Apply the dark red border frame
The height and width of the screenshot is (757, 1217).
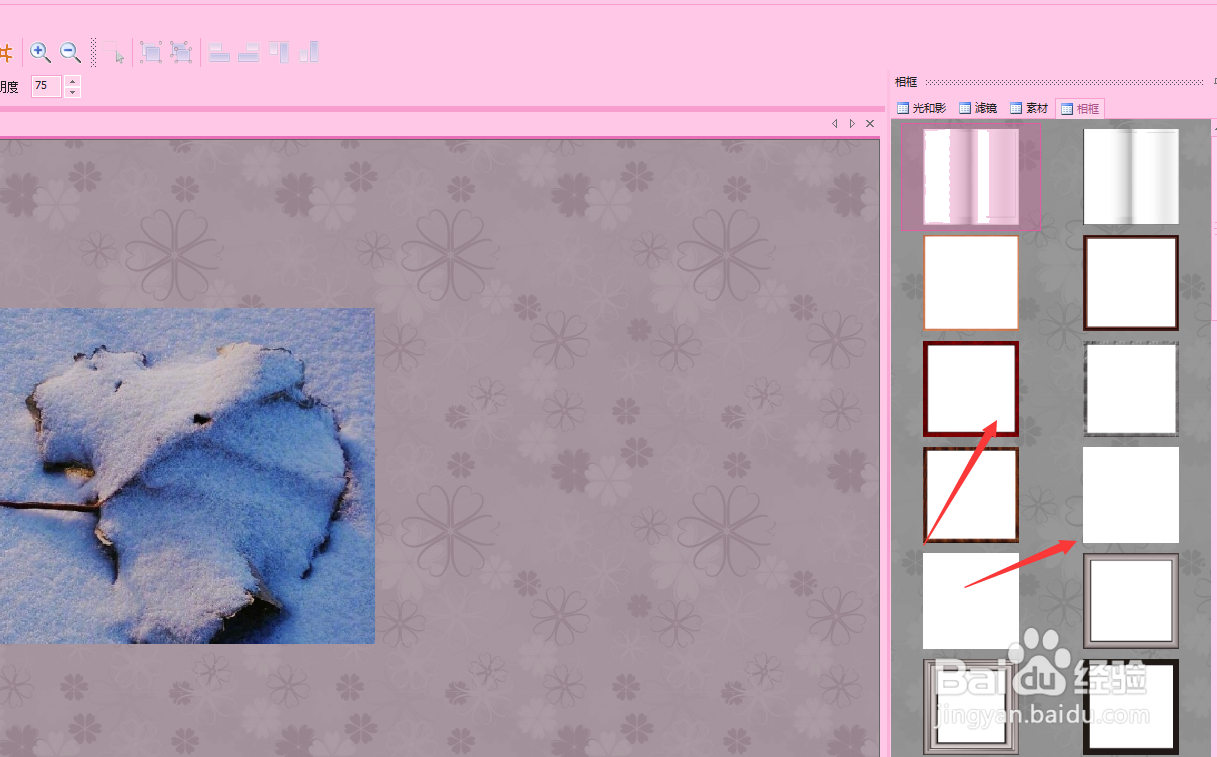pyautogui.click(x=971, y=389)
